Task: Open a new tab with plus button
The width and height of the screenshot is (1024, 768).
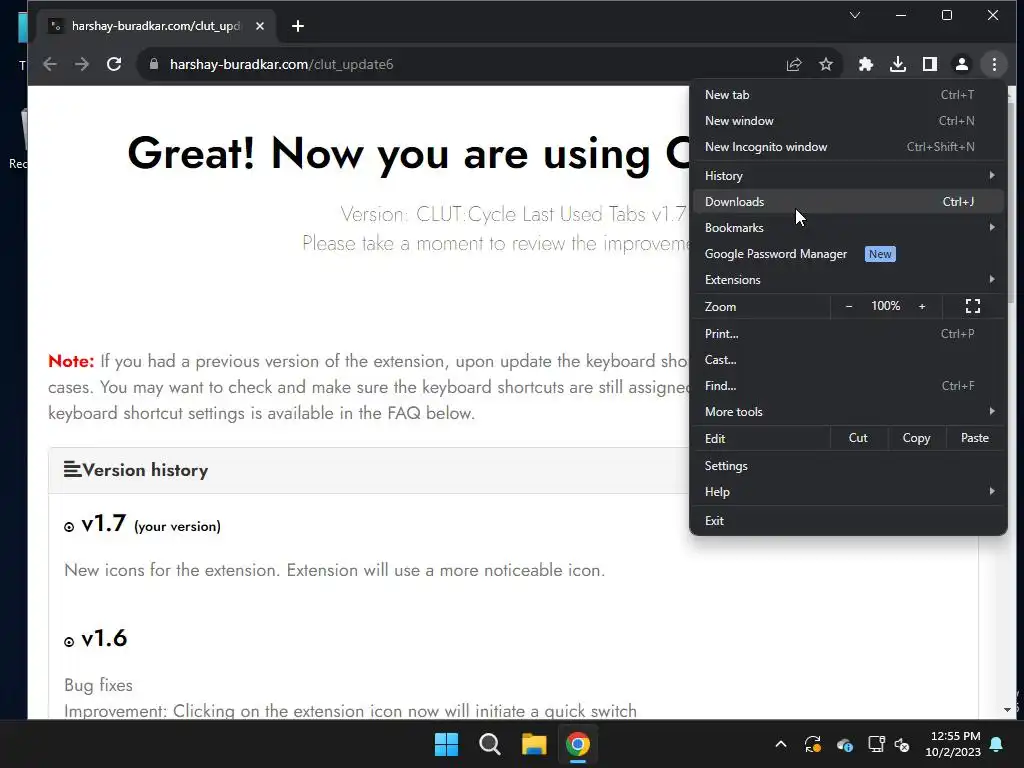Action: coord(298,26)
